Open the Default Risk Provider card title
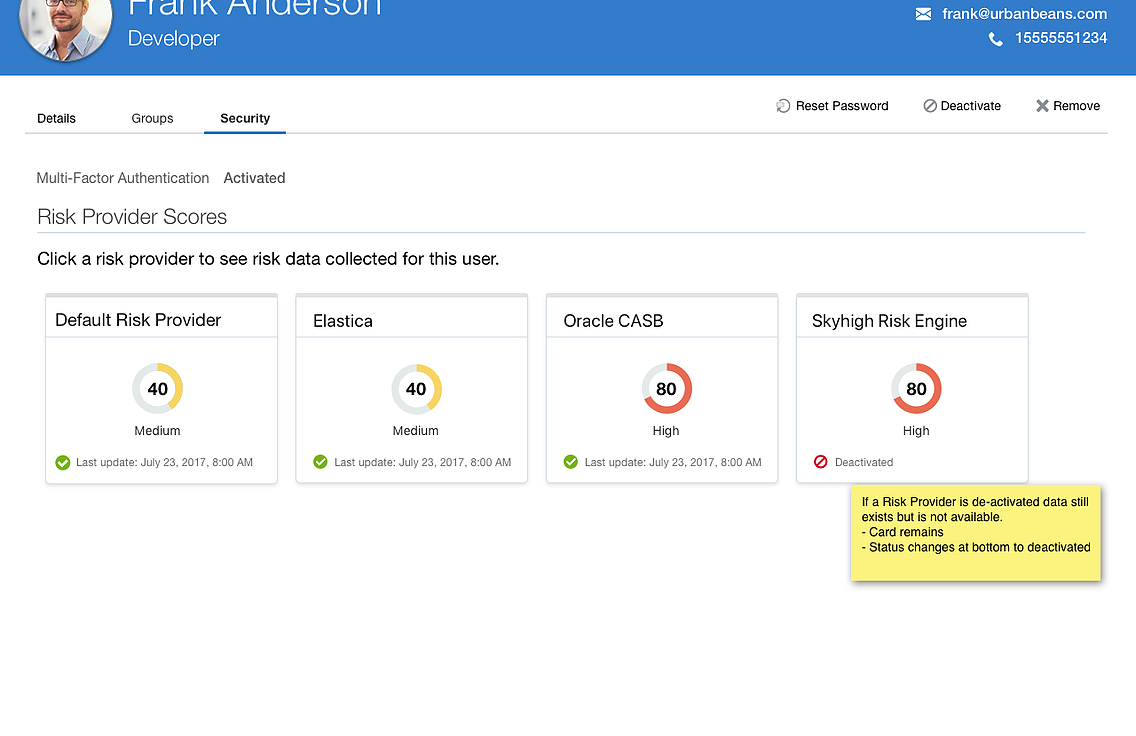Screen dimensions: 1136x736 [x=138, y=319]
